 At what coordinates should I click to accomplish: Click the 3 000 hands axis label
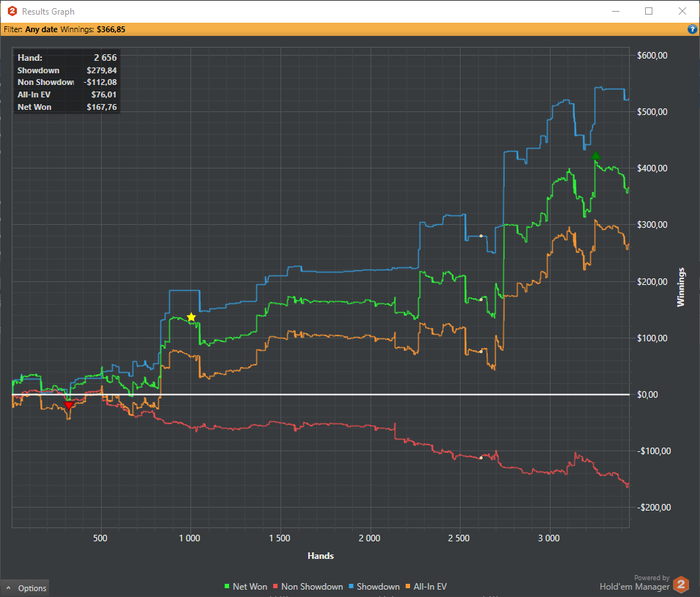click(549, 538)
